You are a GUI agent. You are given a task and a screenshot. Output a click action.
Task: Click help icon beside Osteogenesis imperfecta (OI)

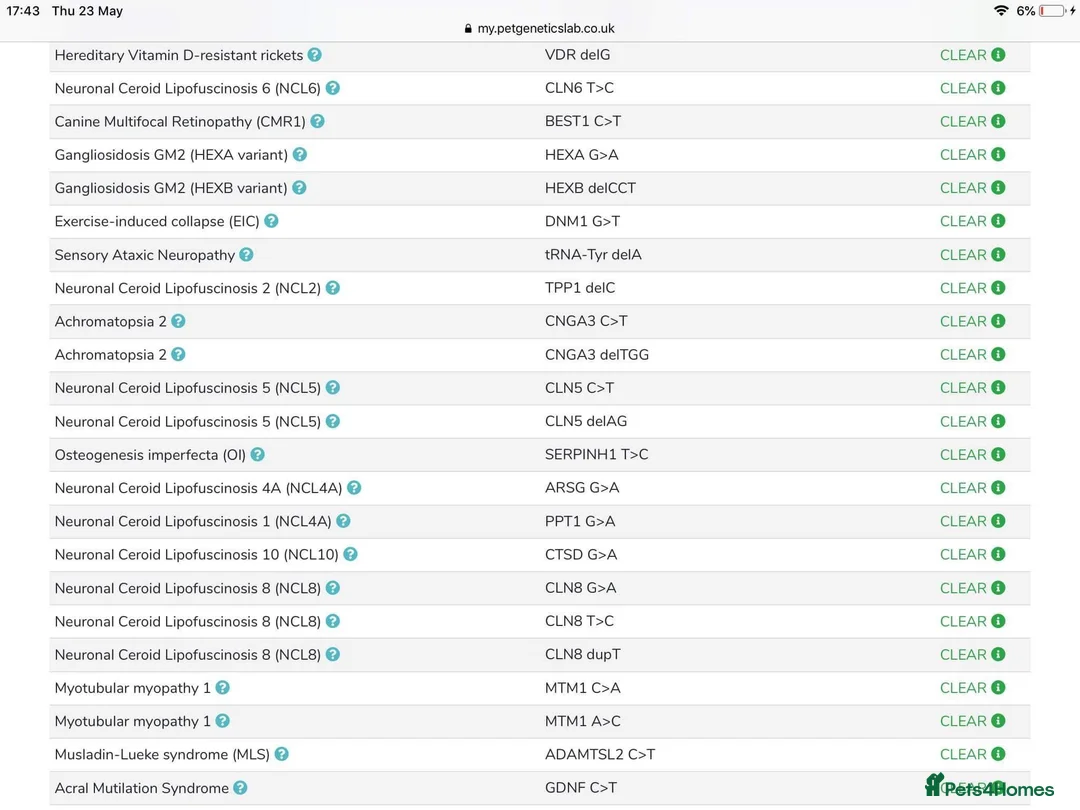[258, 454]
